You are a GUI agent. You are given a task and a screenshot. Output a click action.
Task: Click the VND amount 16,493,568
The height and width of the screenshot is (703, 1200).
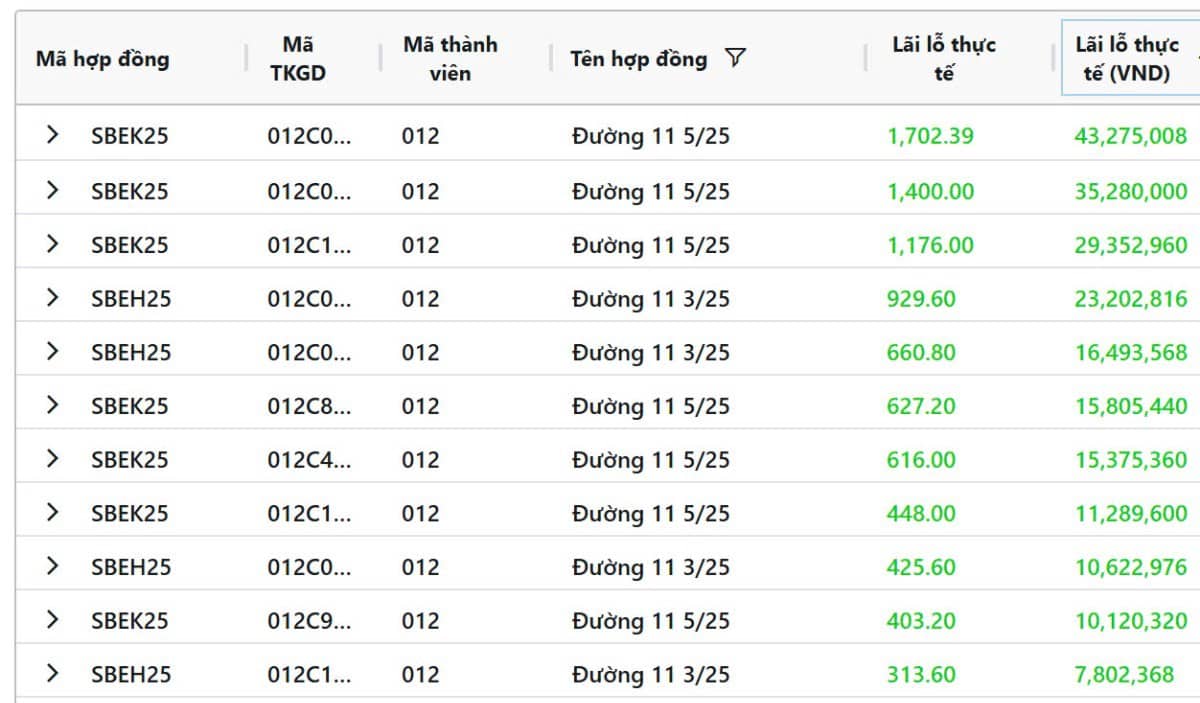click(x=1131, y=352)
